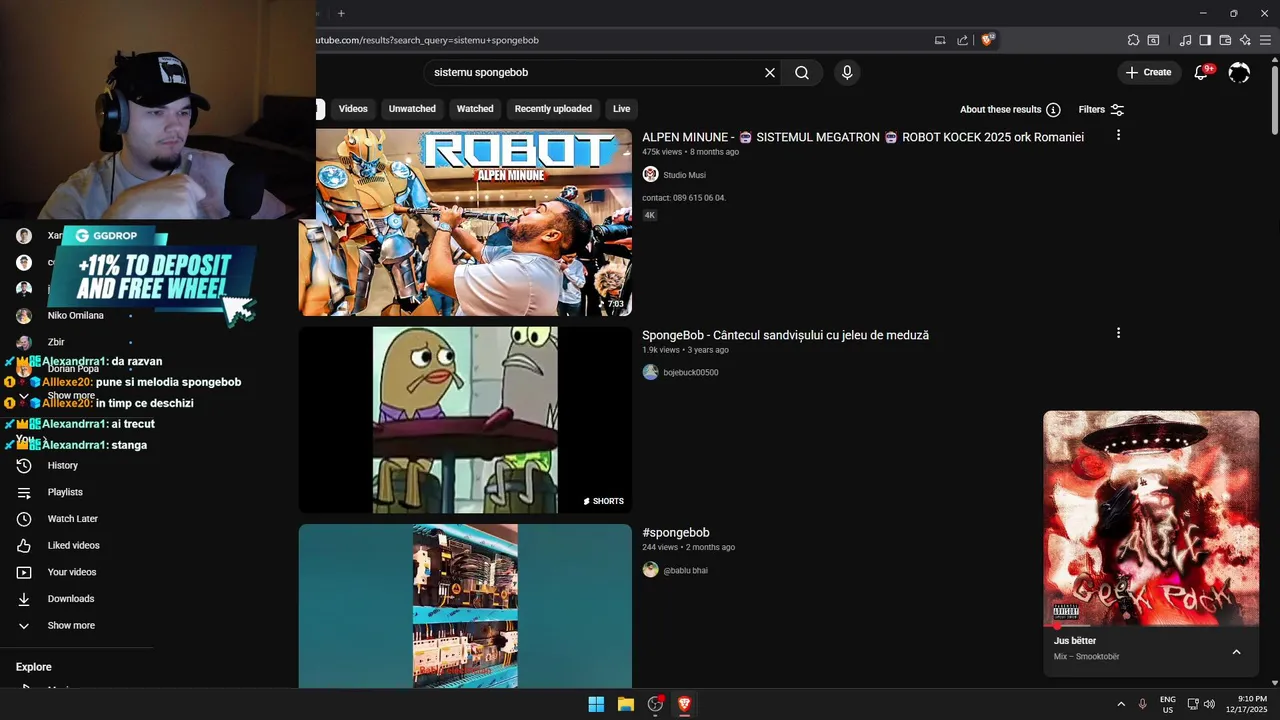Open About these results link
The image size is (1280, 720).
point(1000,109)
